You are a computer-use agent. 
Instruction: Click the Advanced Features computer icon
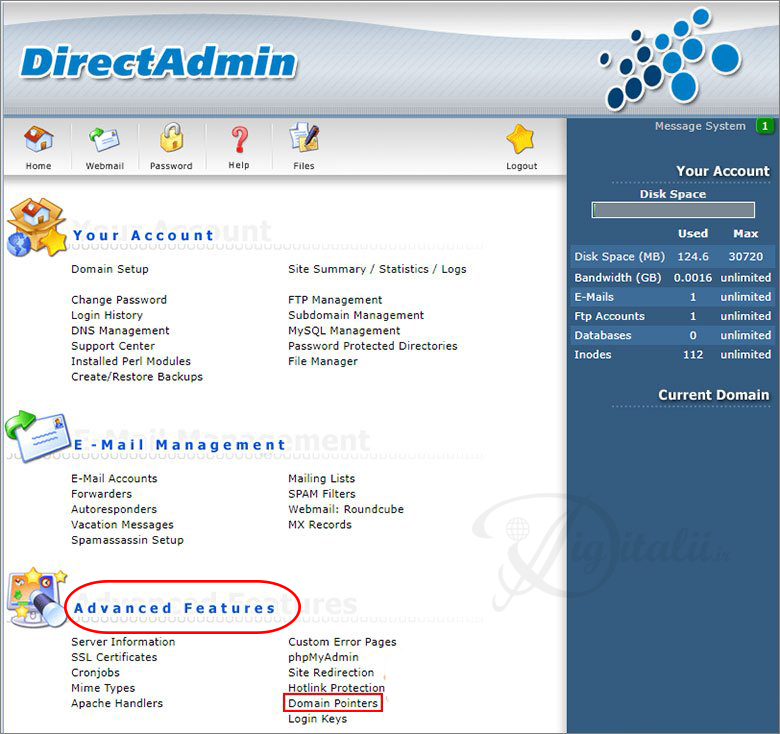pos(36,598)
